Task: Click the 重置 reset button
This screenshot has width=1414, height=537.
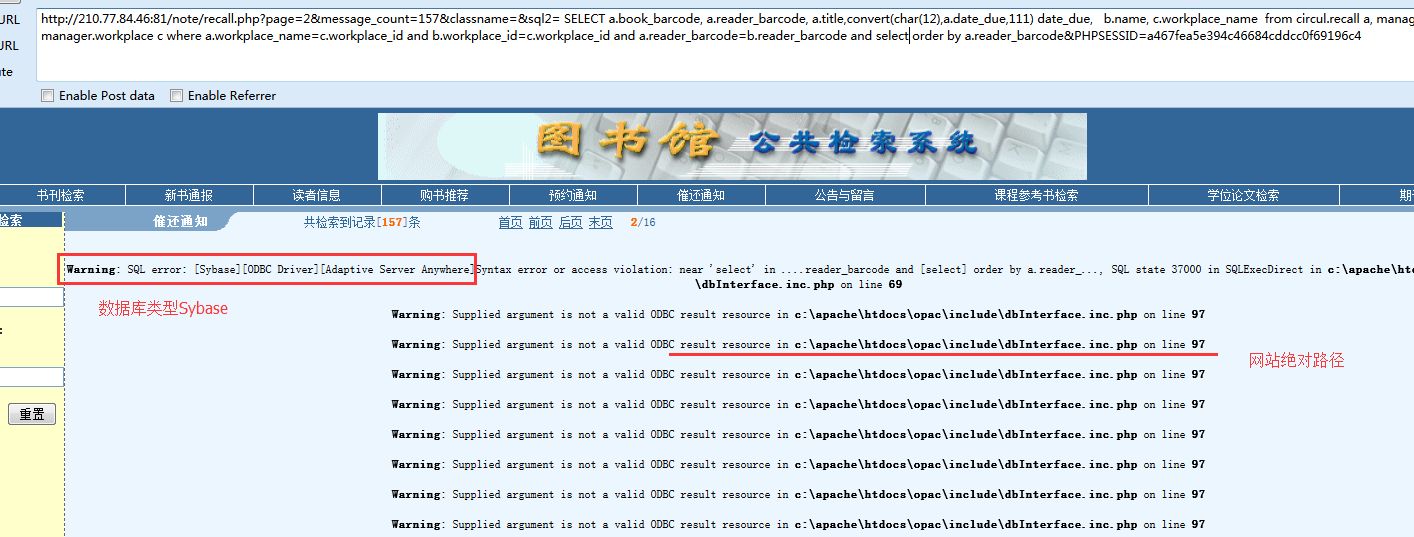Action: coord(32,414)
